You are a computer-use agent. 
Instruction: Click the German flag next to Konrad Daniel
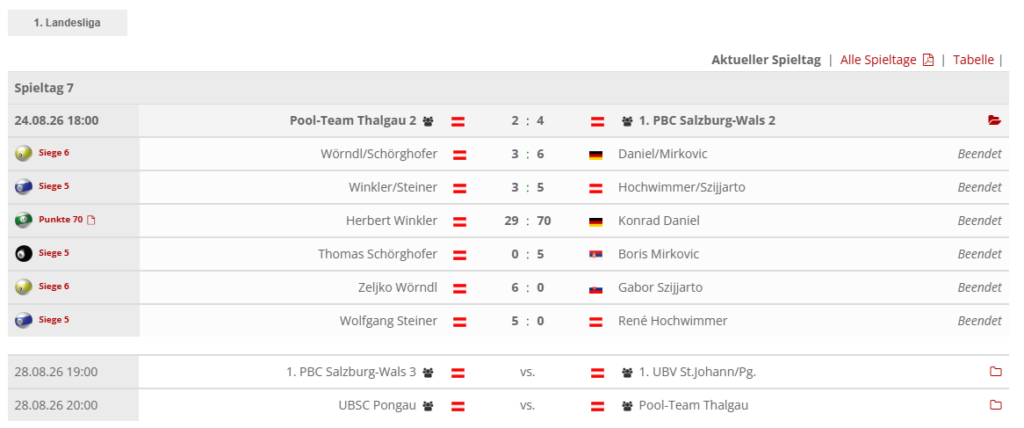pyautogui.click(x=596, y=222)
